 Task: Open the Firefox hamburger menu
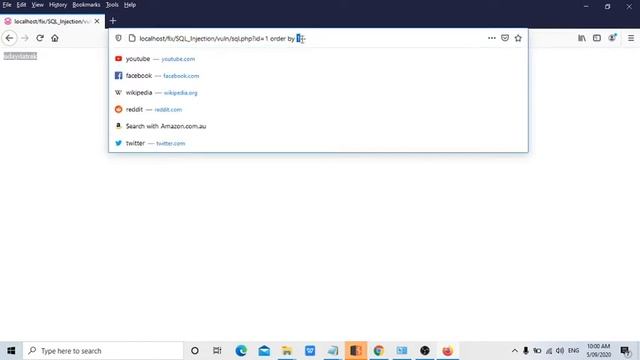click(x=631, y=38)
